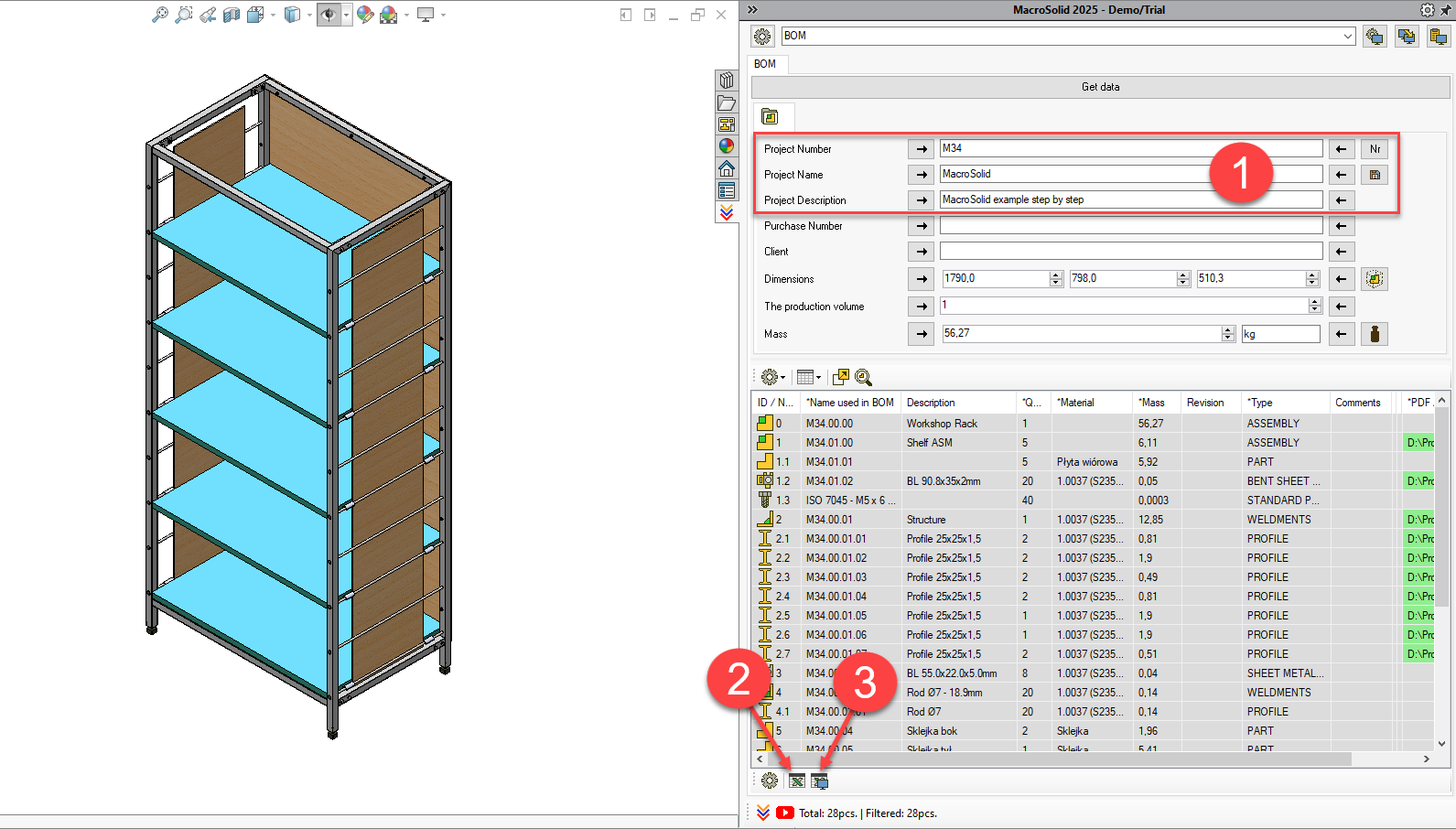Click the Zoom to Fit icon

160,15
